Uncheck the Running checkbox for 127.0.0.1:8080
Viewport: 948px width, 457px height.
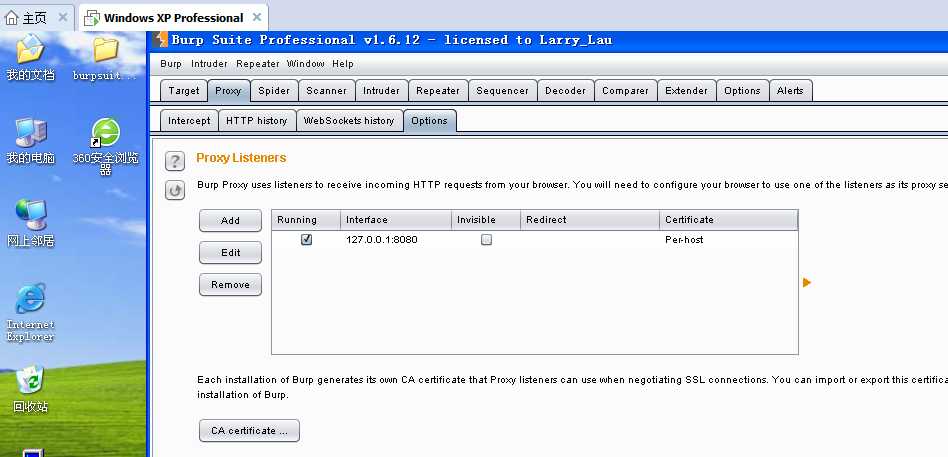(x=307, y=239)
